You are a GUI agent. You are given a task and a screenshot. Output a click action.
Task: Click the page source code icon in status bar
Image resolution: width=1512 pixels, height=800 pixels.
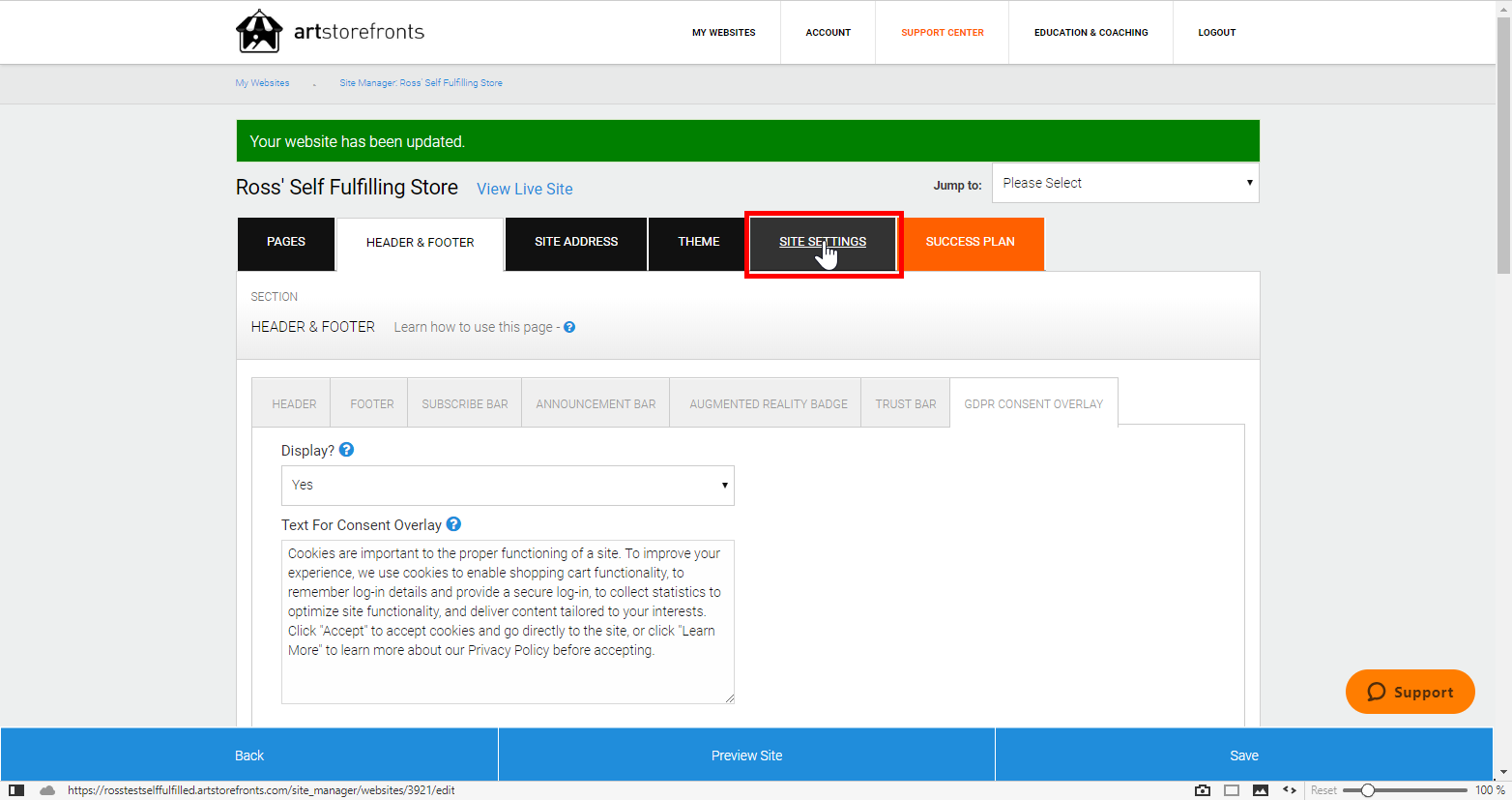(x=1290, y=790)
